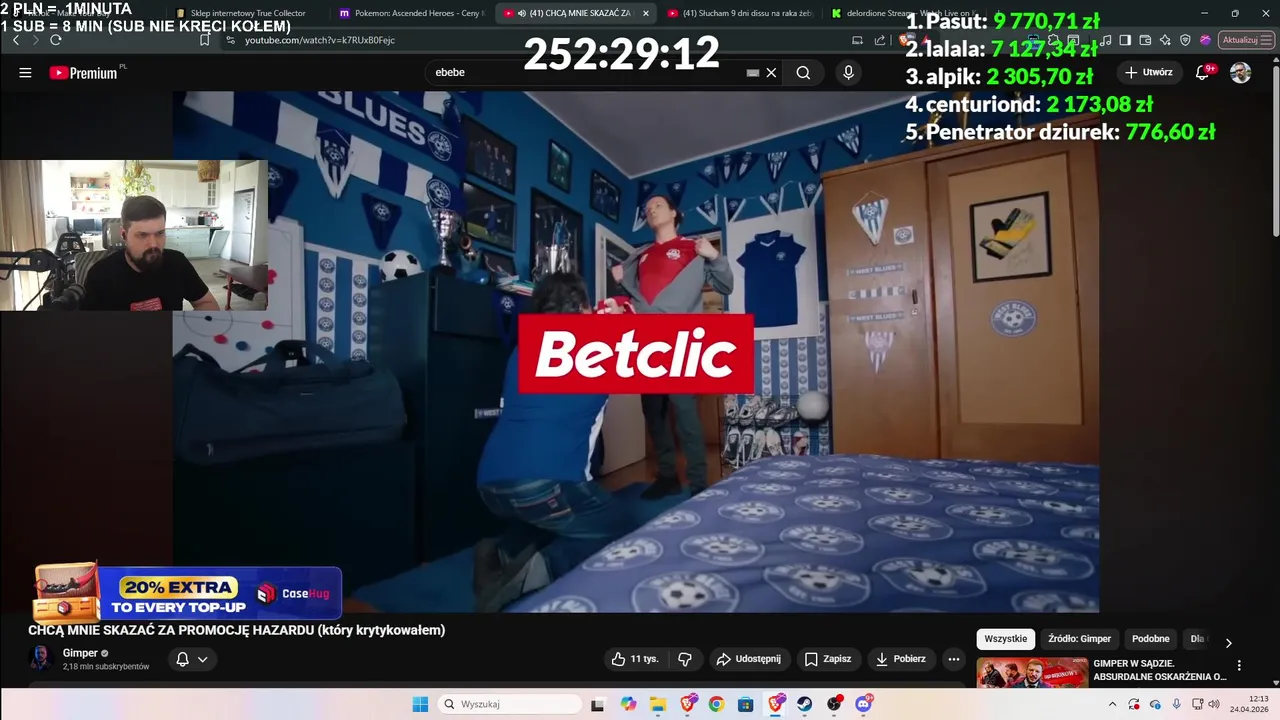Clear the search box text with X
This screenshot has height=720, width=1280.
pyautogui.click(x=771, y=73)
